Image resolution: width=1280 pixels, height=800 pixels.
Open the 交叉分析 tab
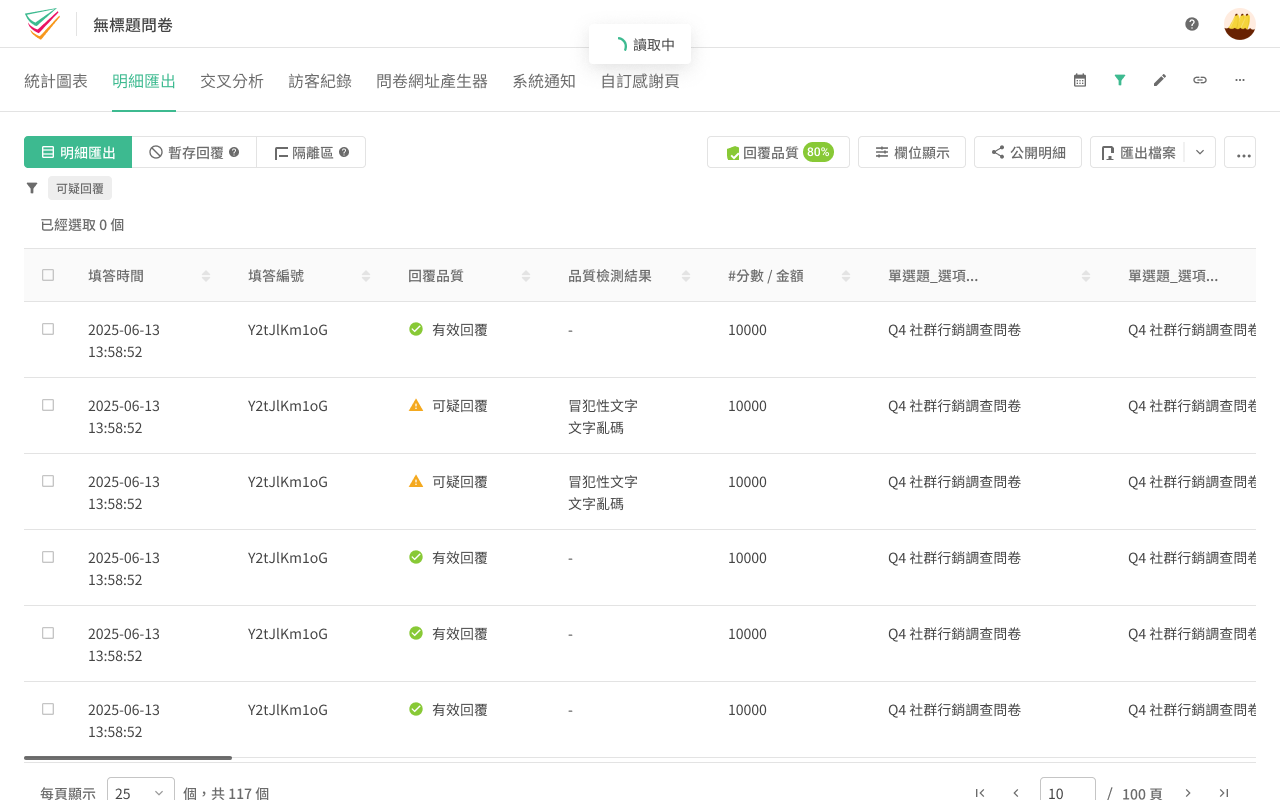(x=232, y=81)
